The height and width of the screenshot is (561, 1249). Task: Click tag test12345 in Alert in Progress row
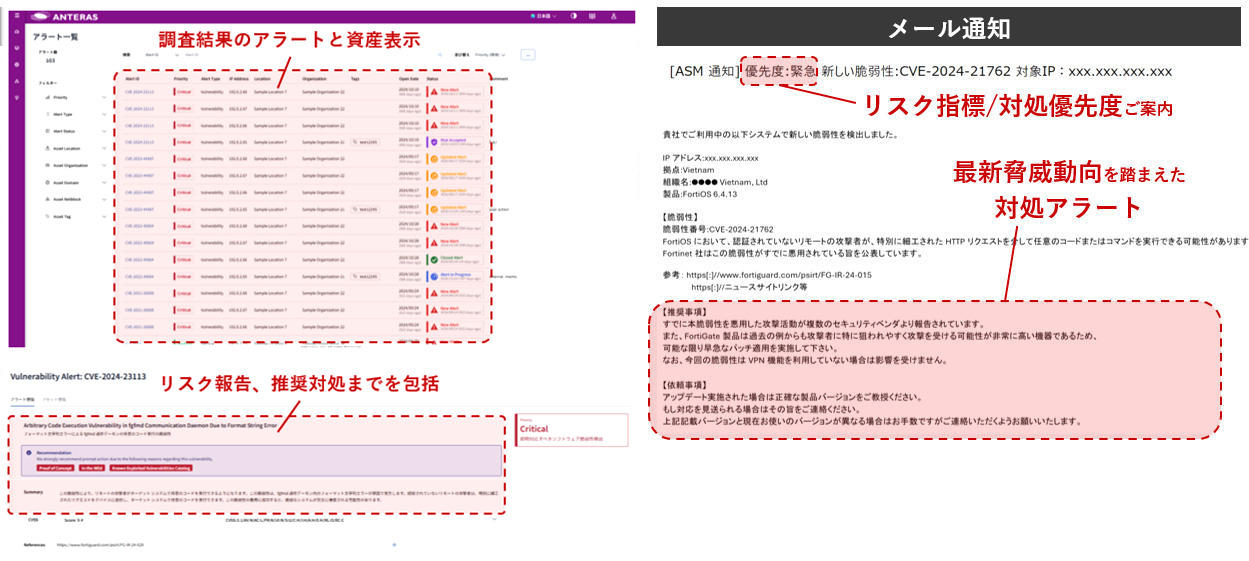pos(365,276)
